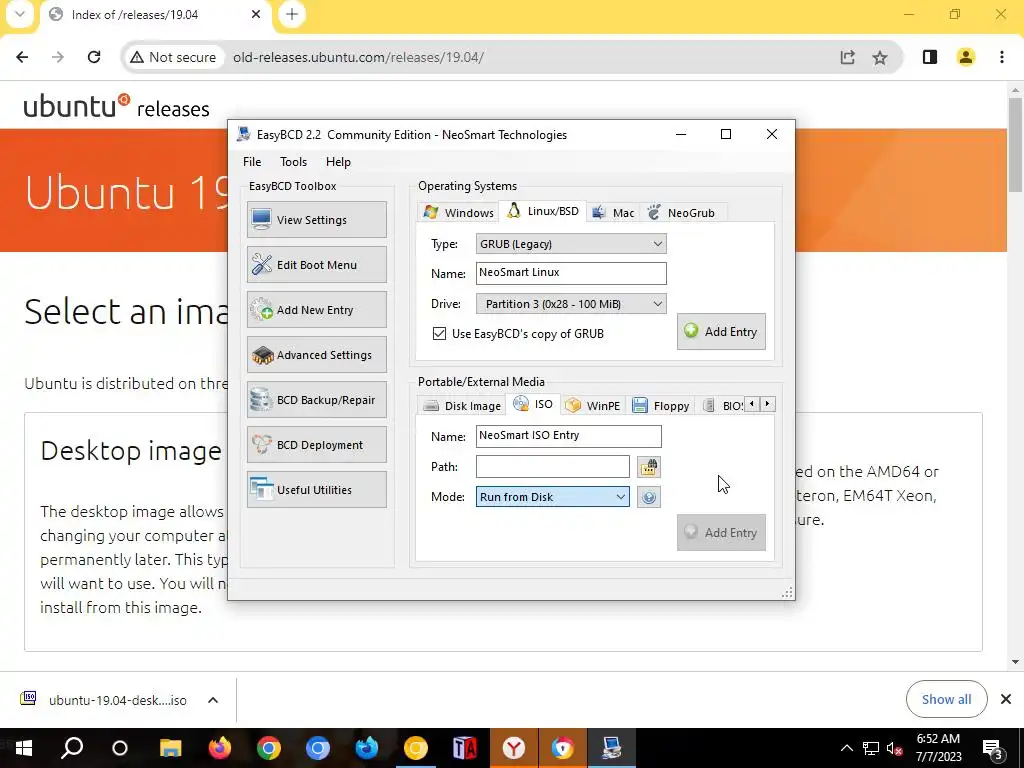The width and height of the screenshot is (1024, 768).
Task: Open Useful Utilities section
Action: point(317,490)
